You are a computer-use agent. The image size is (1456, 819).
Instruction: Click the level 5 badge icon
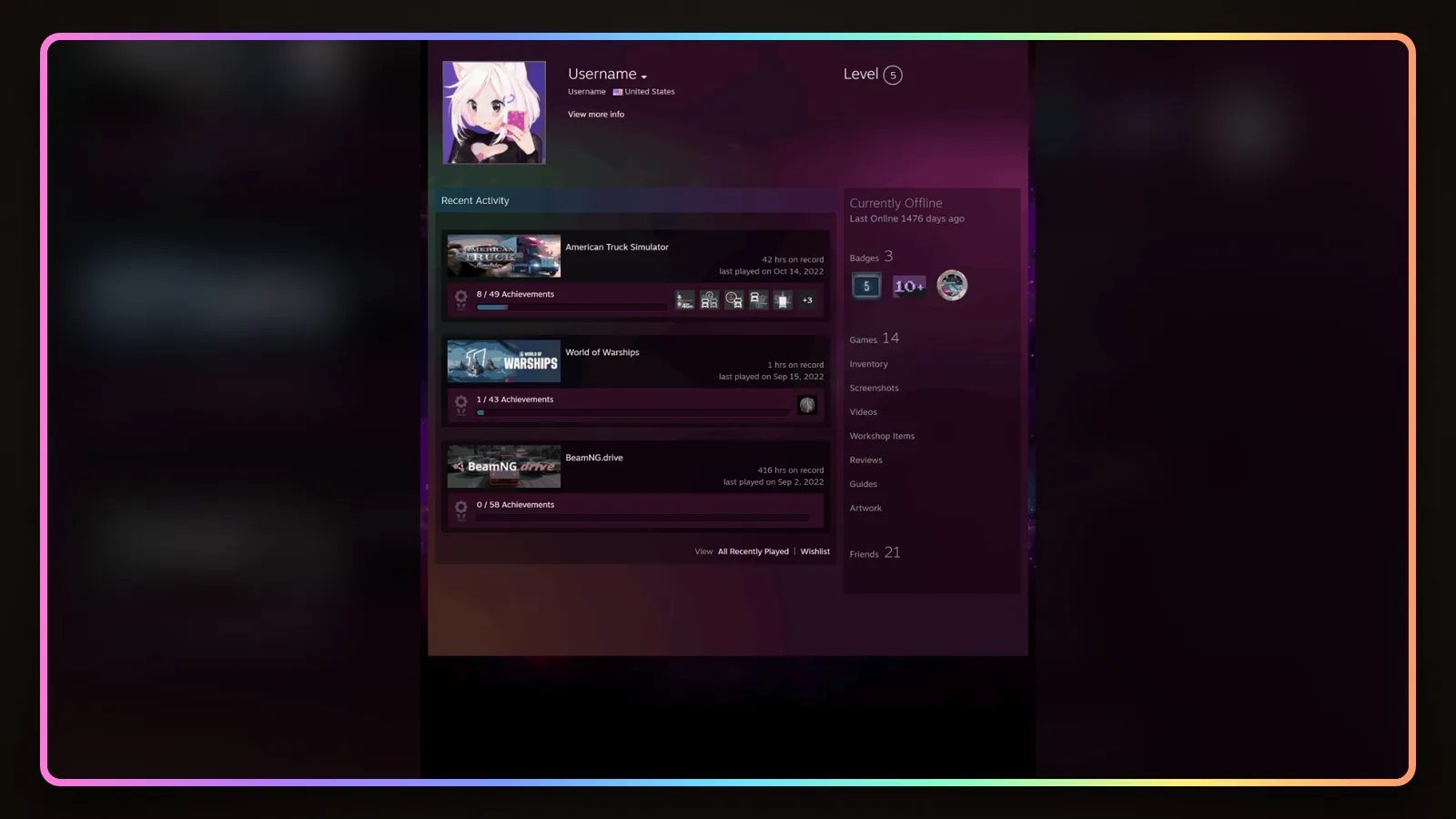[x=866, y=286]
